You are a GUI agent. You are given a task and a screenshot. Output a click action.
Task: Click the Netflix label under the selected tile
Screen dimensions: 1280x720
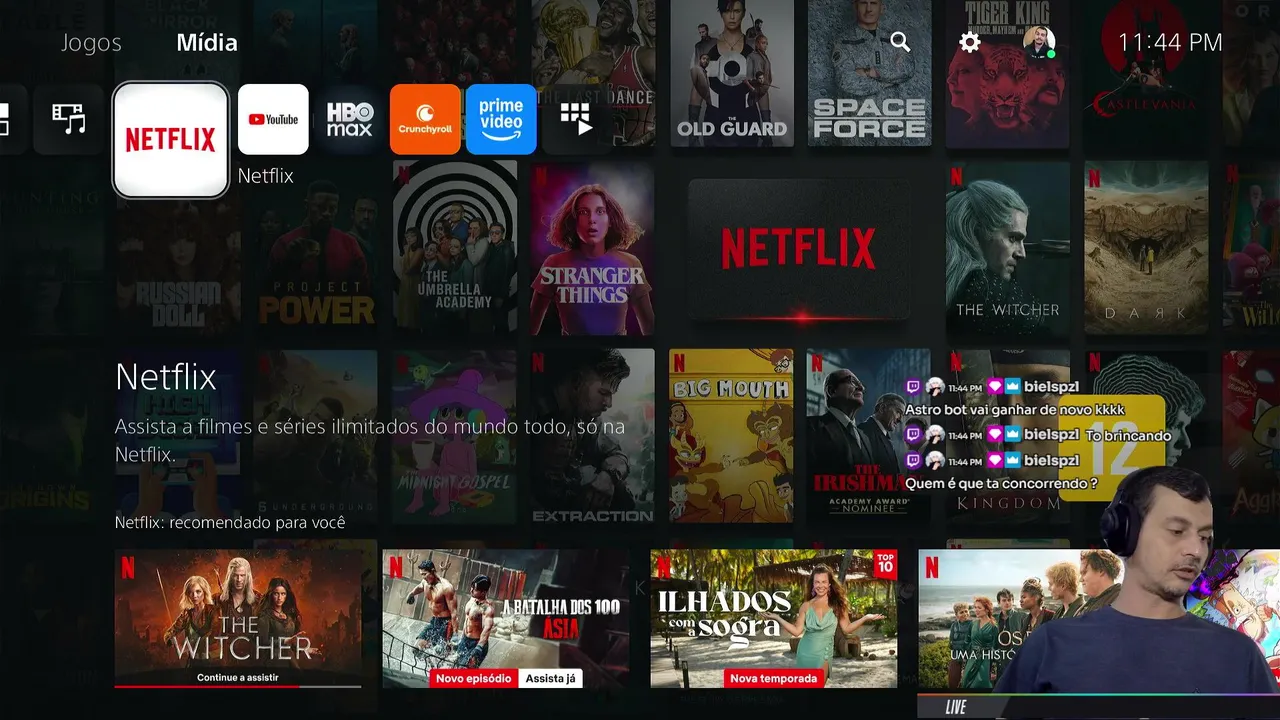coord(266,175)
